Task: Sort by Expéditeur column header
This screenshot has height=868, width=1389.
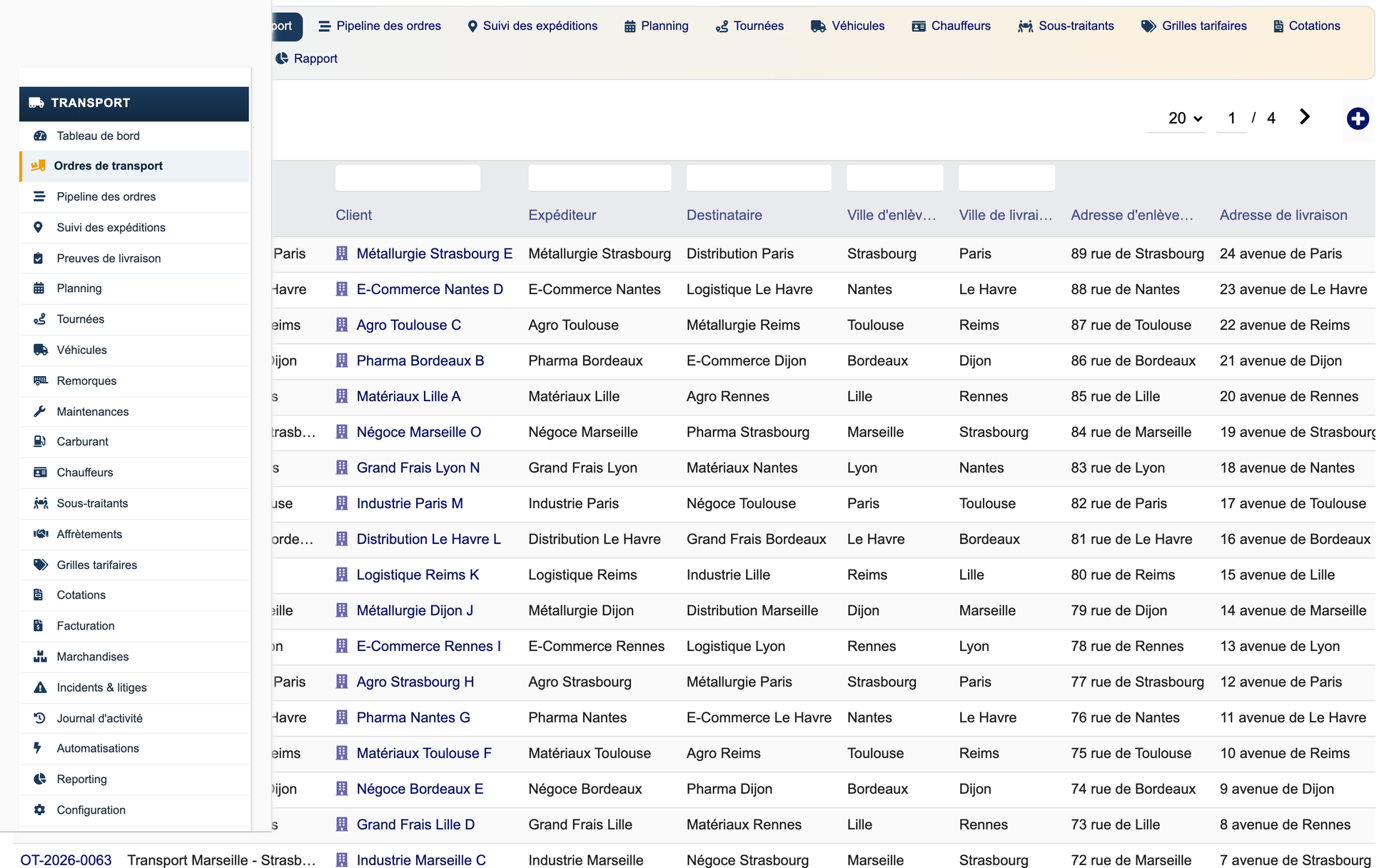Action: pyautogui.click(x=562, y=215)
